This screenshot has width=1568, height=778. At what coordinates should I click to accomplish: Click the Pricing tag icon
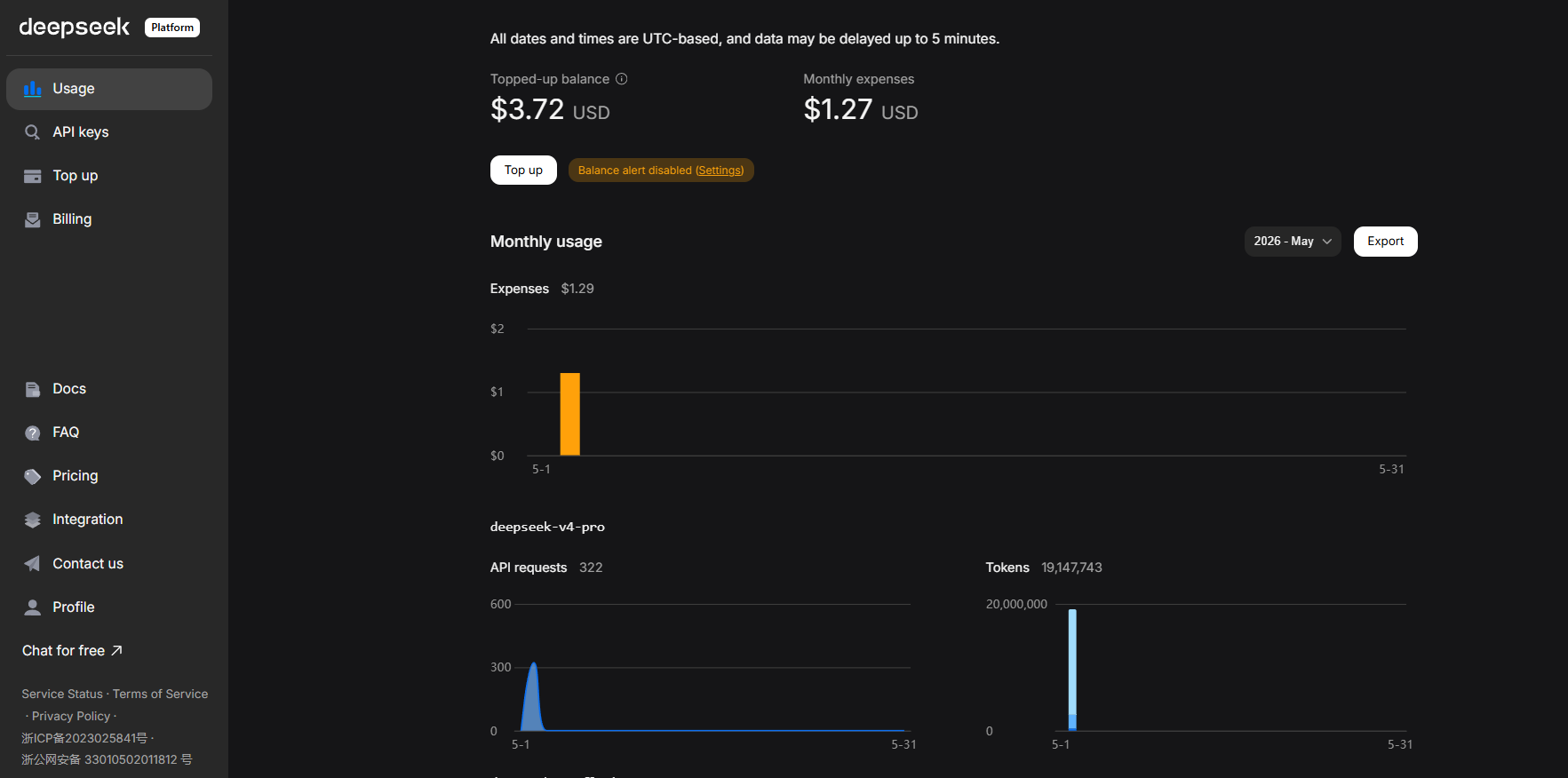click(33, 476)
